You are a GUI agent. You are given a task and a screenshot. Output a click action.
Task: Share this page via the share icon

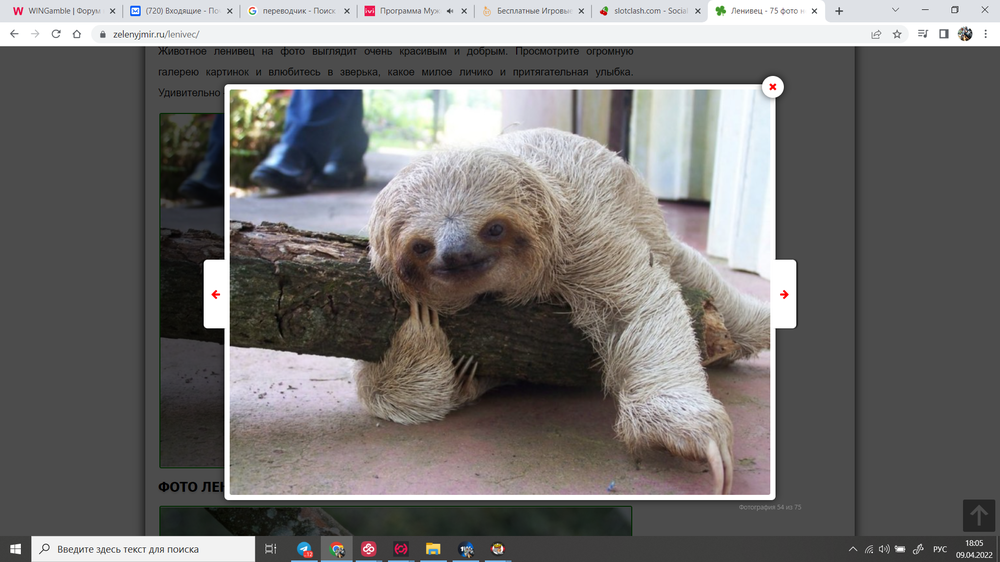point(876,33)
